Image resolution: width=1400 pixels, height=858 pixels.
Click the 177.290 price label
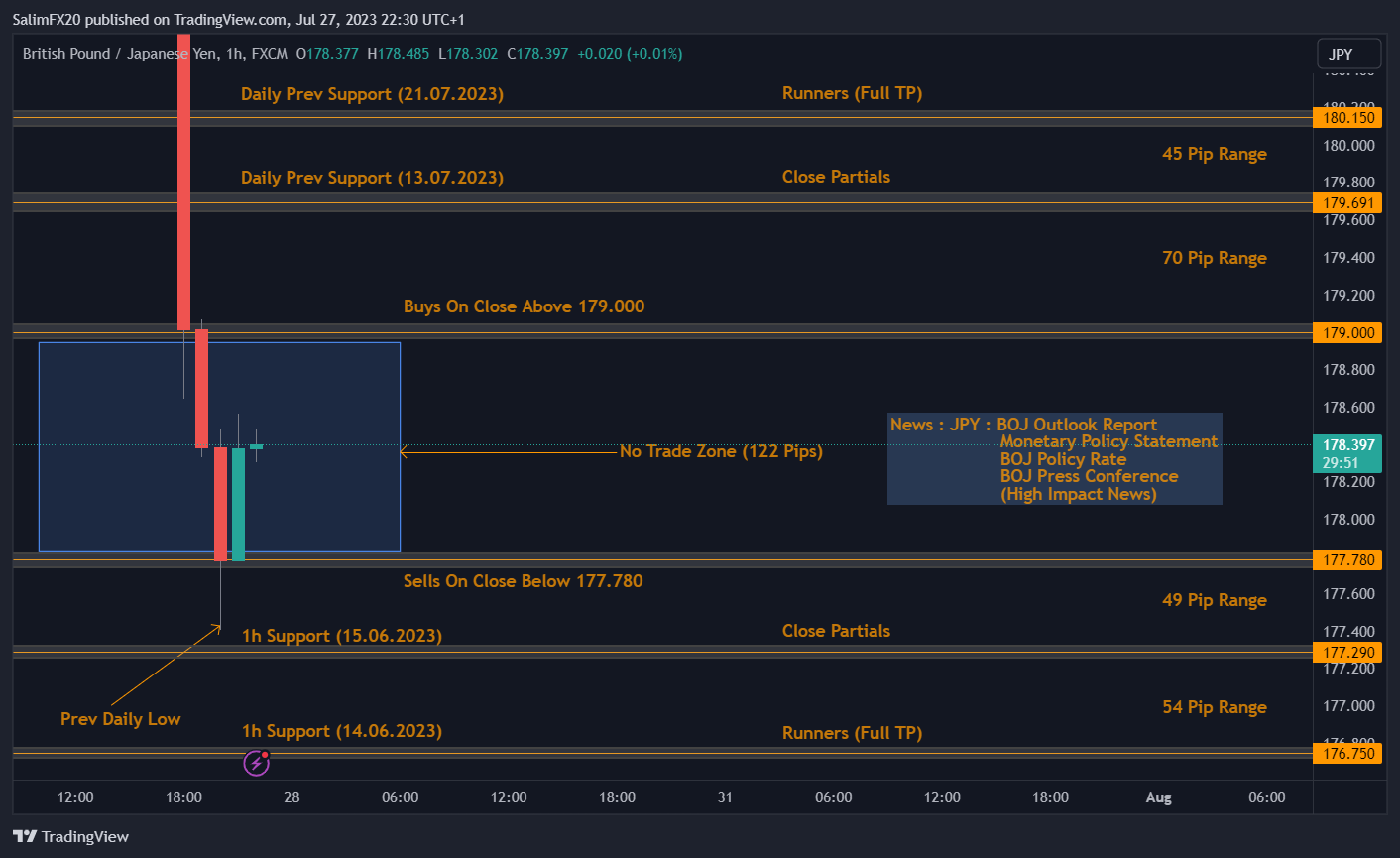point(1346,653)
